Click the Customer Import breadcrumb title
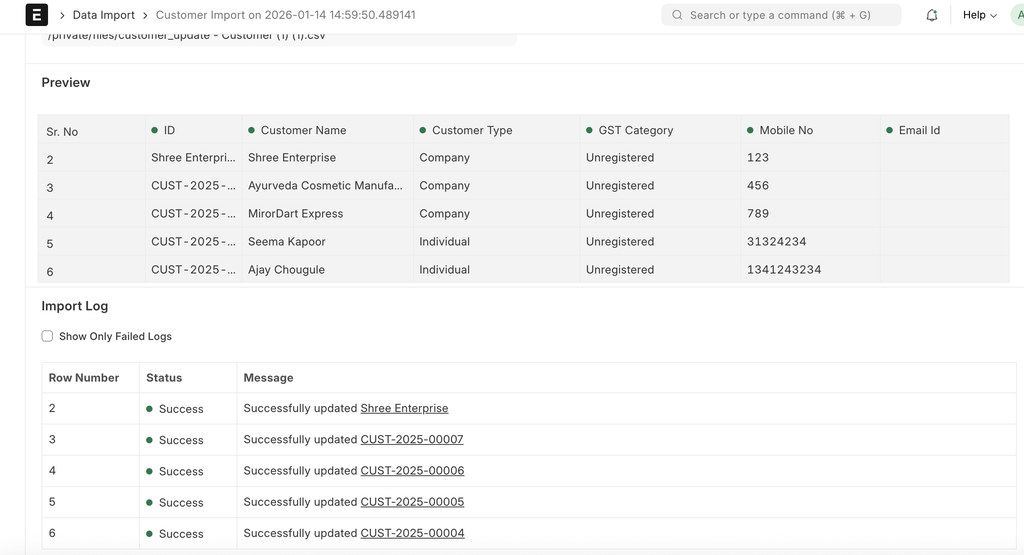This screenshot has width=1024, height=555. (x=285, y=15)
